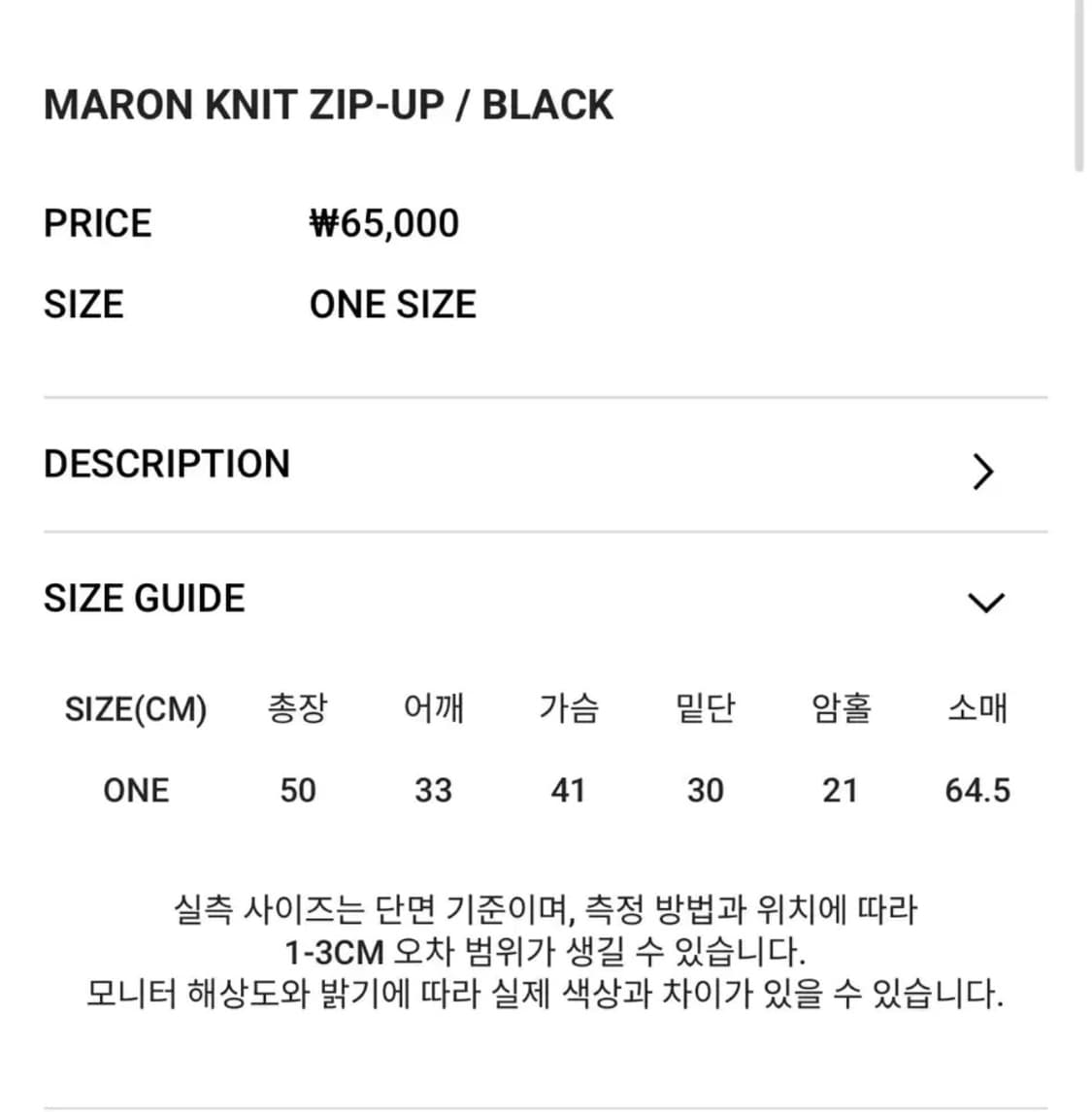Select the SIZE row label

[83, 304]
